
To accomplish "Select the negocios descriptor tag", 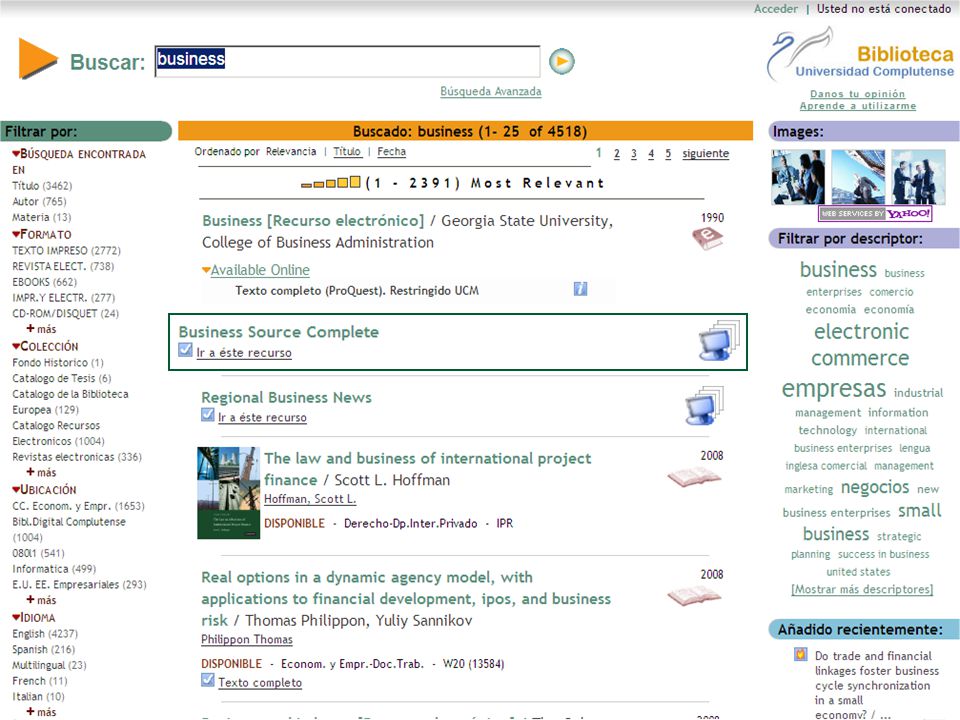I will coord(875,487).
